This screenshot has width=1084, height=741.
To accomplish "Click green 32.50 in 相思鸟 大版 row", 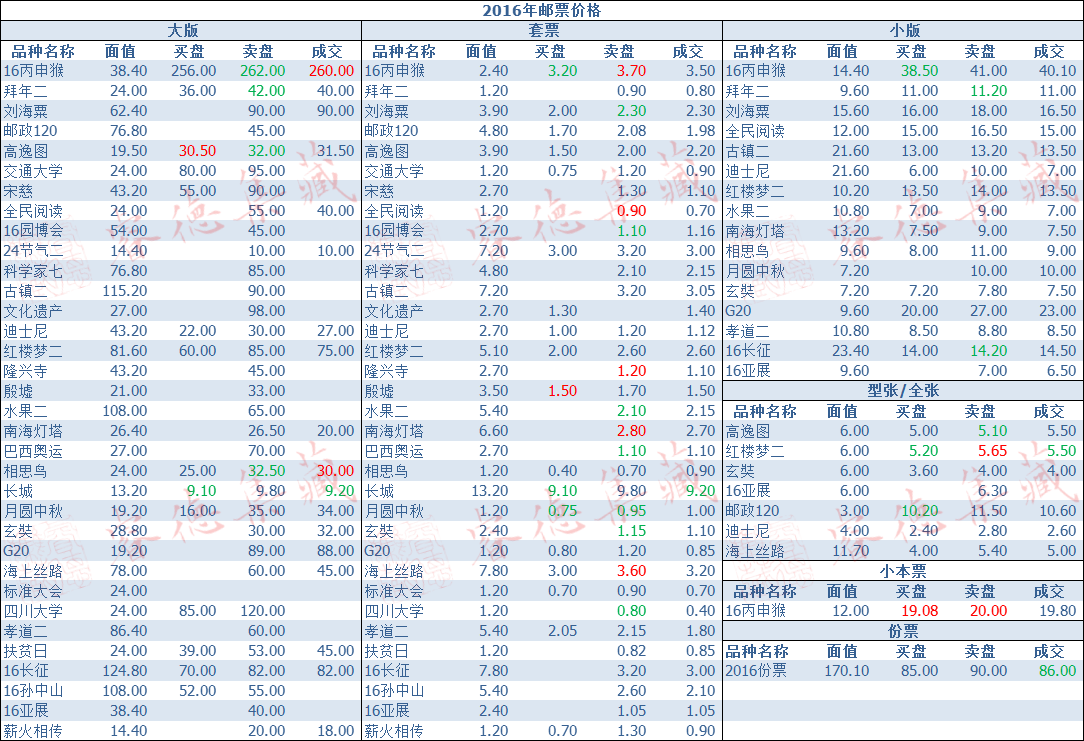I will 267,471.
